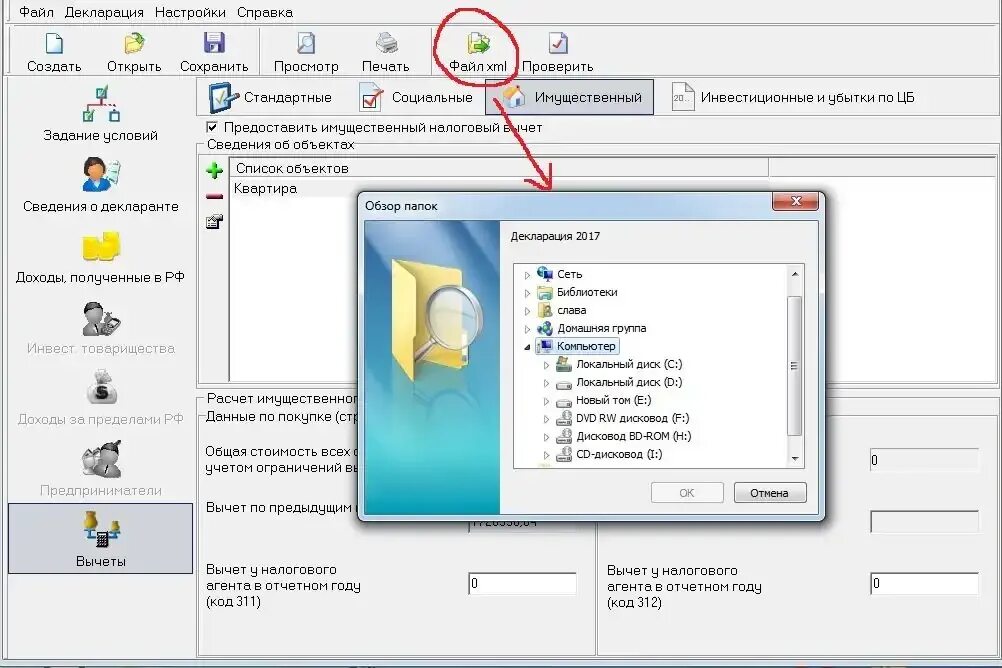This screenshot has height=668, width=1002.
Task: Select Локальный диск (C:) drive
Action: point(629,364)
